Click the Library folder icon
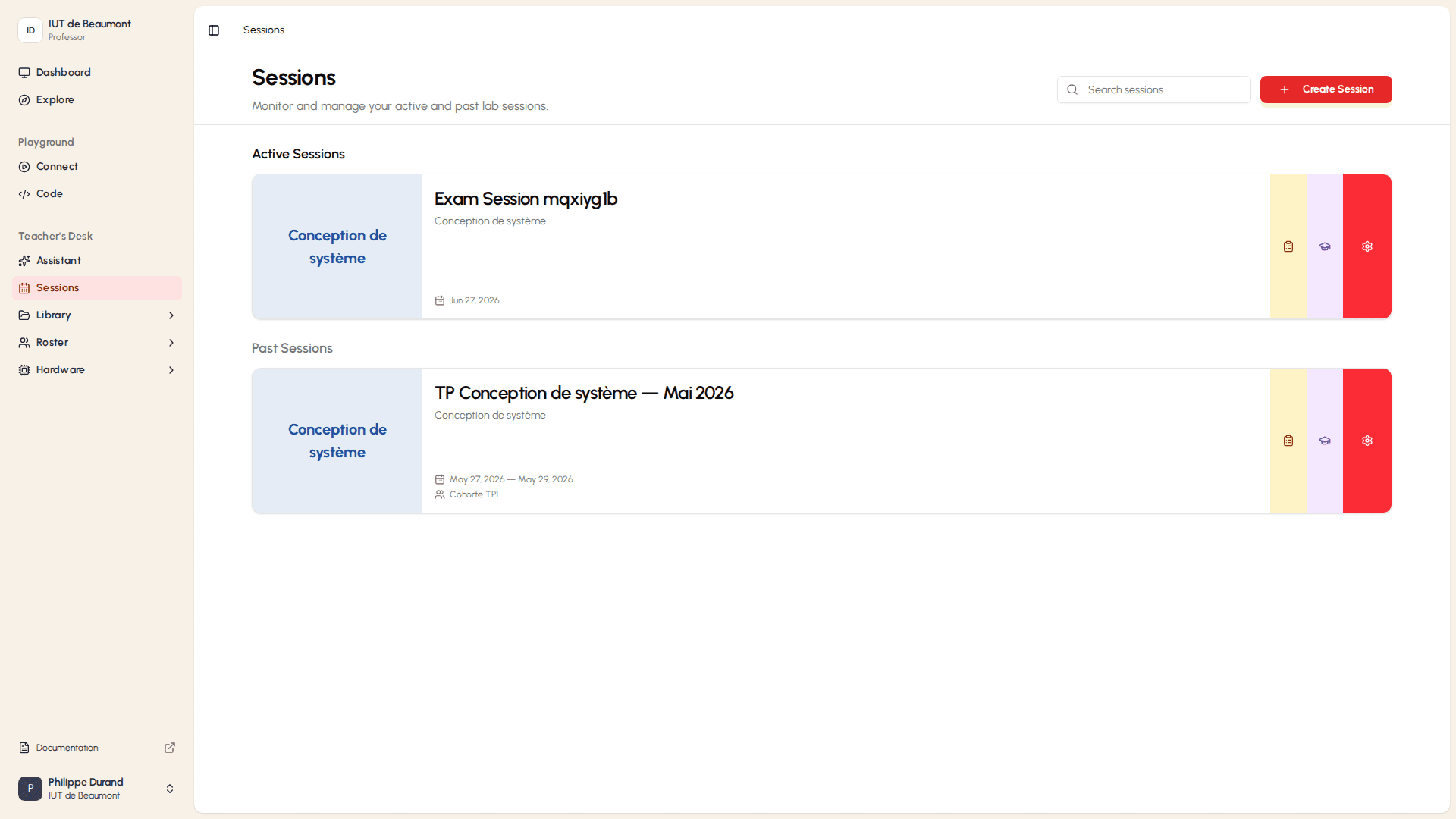The image size is (1456, 819). tap(24, 315)
